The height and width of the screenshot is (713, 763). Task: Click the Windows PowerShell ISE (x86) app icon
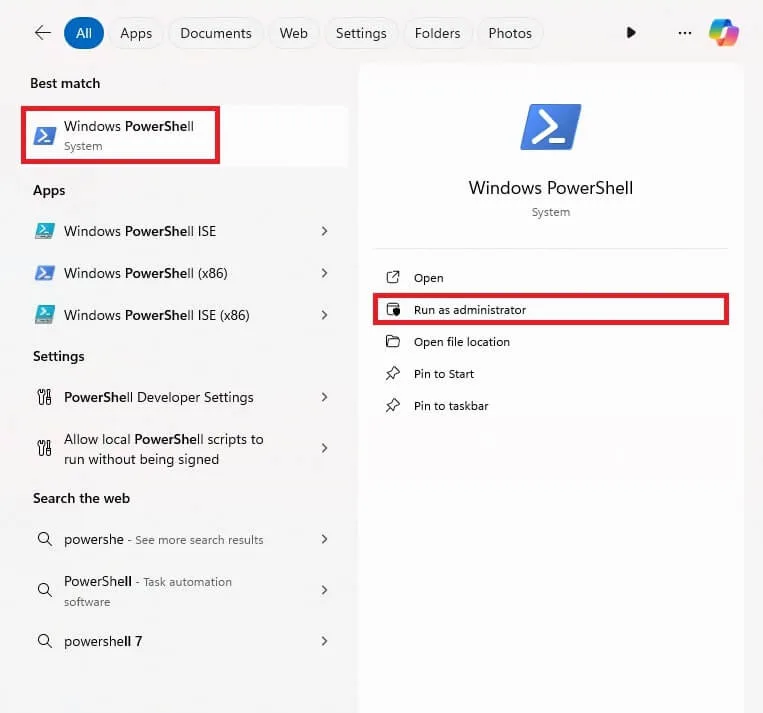pos(45,315)
